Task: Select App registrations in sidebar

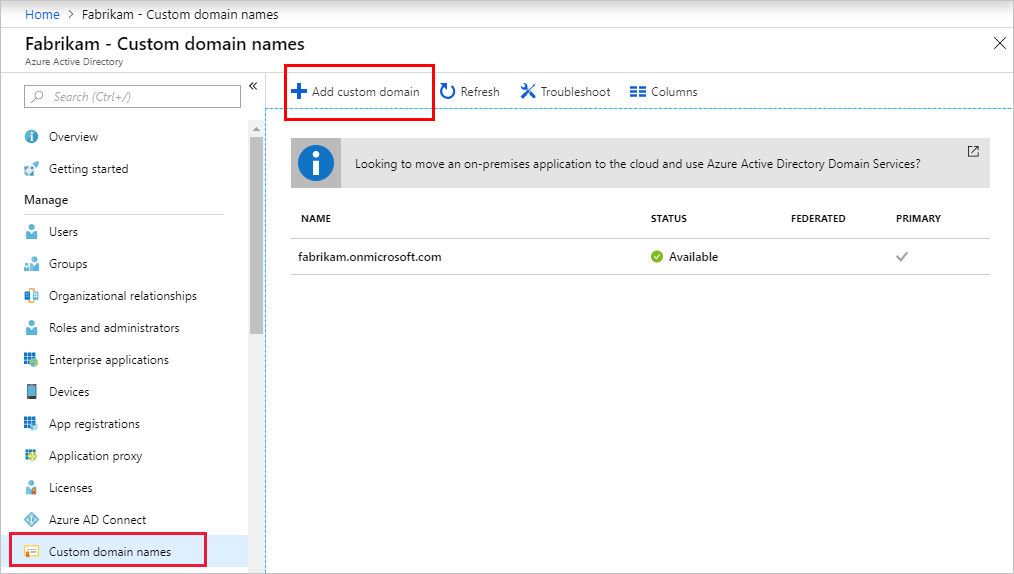Action: [94, 424]
